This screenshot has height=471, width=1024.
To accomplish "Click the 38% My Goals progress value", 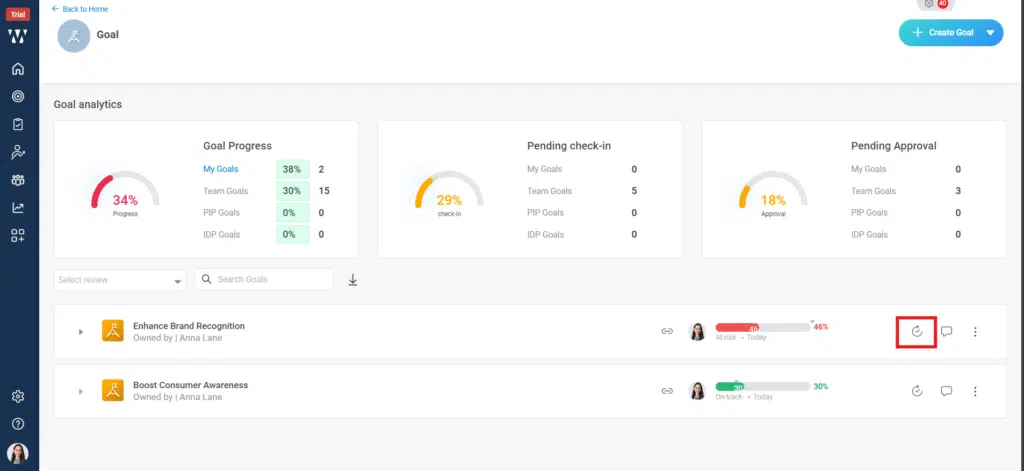I will [292, 169].
